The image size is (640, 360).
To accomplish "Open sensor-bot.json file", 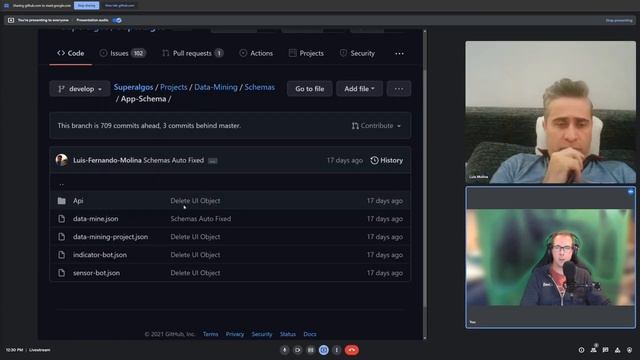I will tap(96, 273).
